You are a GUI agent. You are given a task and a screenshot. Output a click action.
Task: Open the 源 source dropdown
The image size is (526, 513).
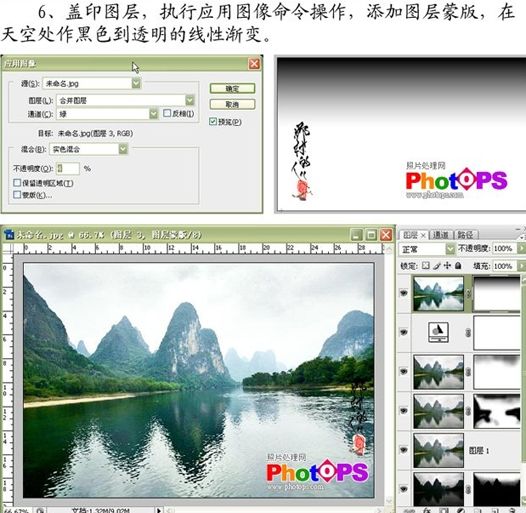(136, 83)
